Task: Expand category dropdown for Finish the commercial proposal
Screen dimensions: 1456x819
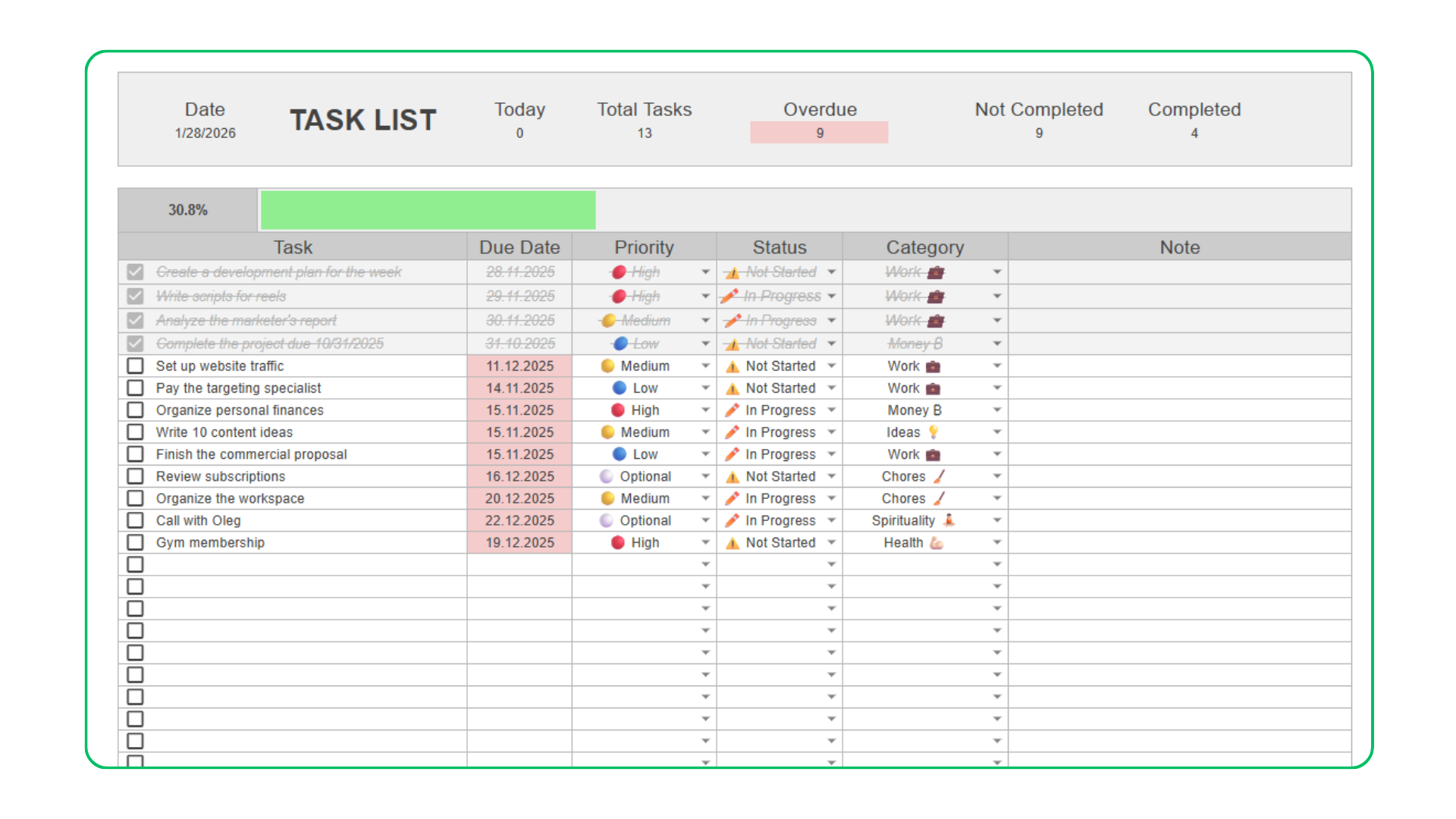Action: click(996, 454)
